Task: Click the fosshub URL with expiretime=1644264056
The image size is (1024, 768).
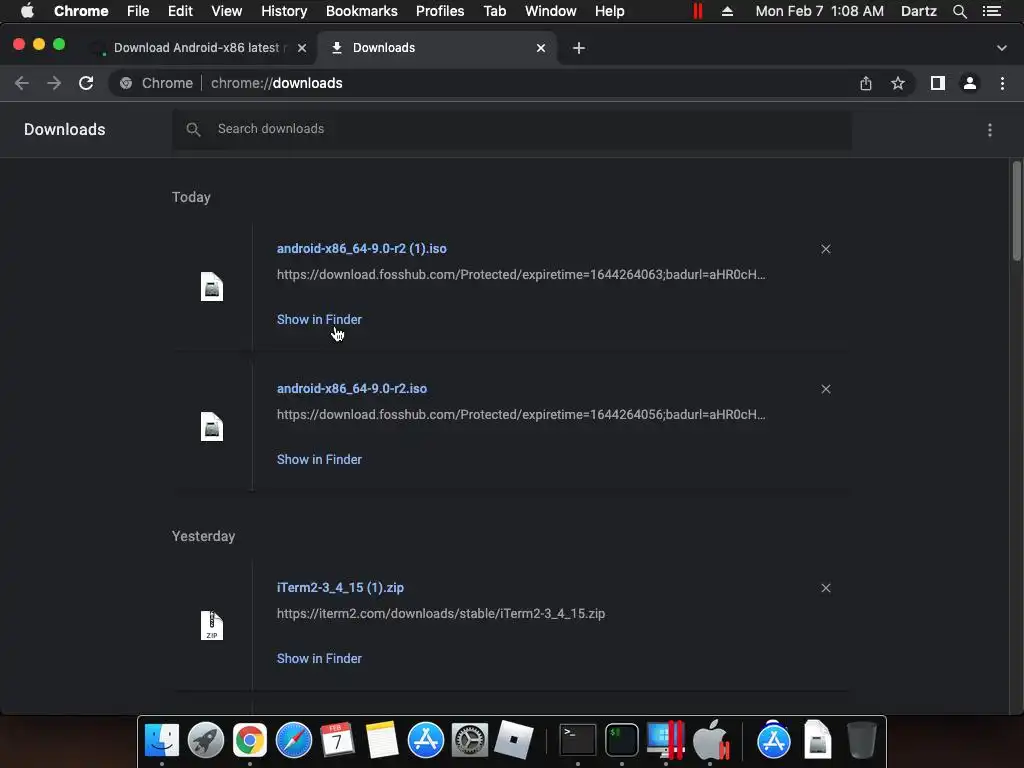Action: coord(521,414)
